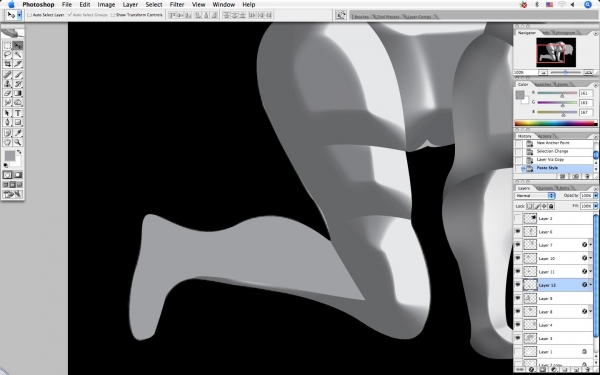
Task: Expand Layer 7 effects arrow
Action: [591, 245]
